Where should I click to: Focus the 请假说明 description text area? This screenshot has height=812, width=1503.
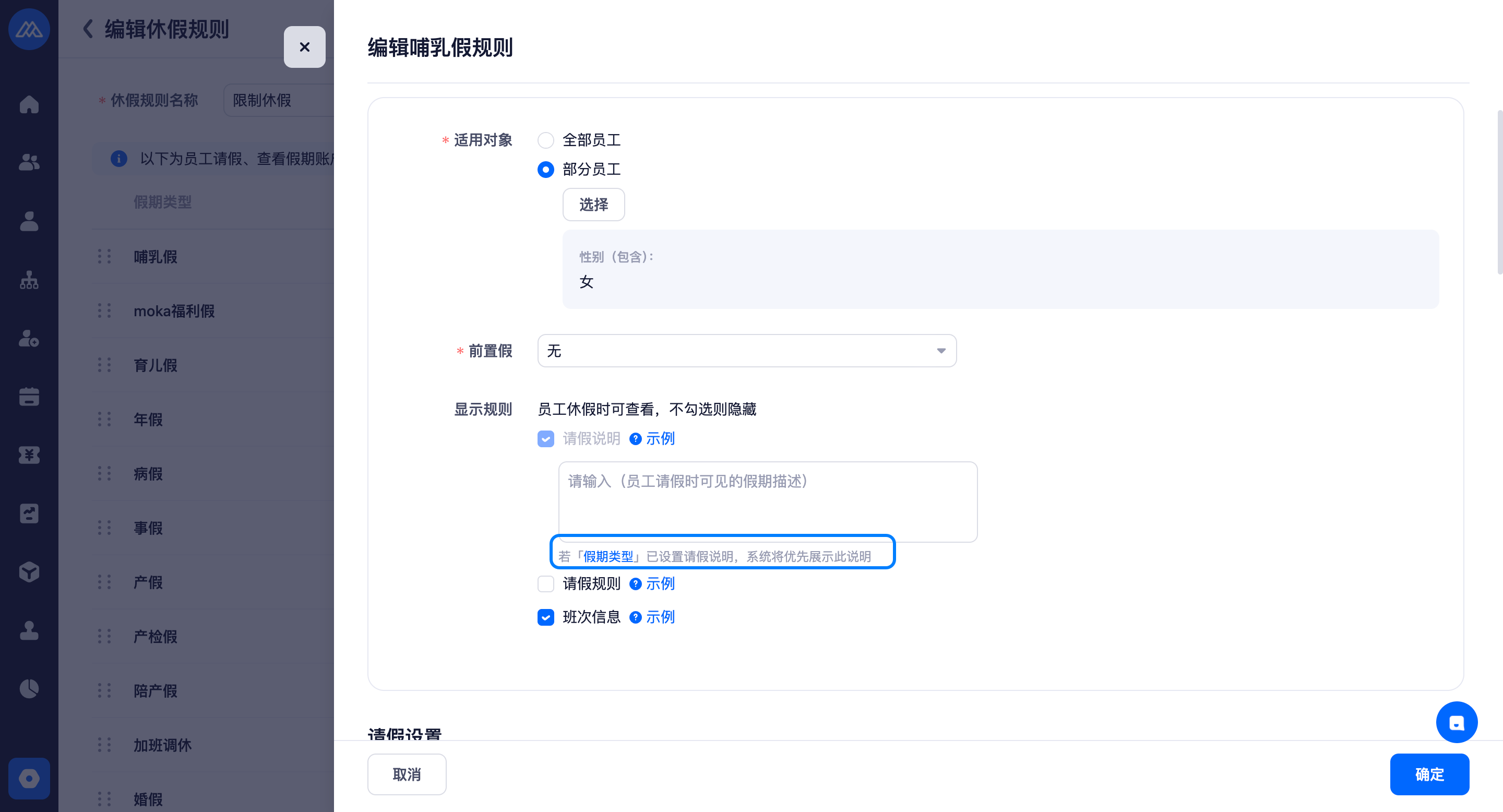[x=768, y=502]
